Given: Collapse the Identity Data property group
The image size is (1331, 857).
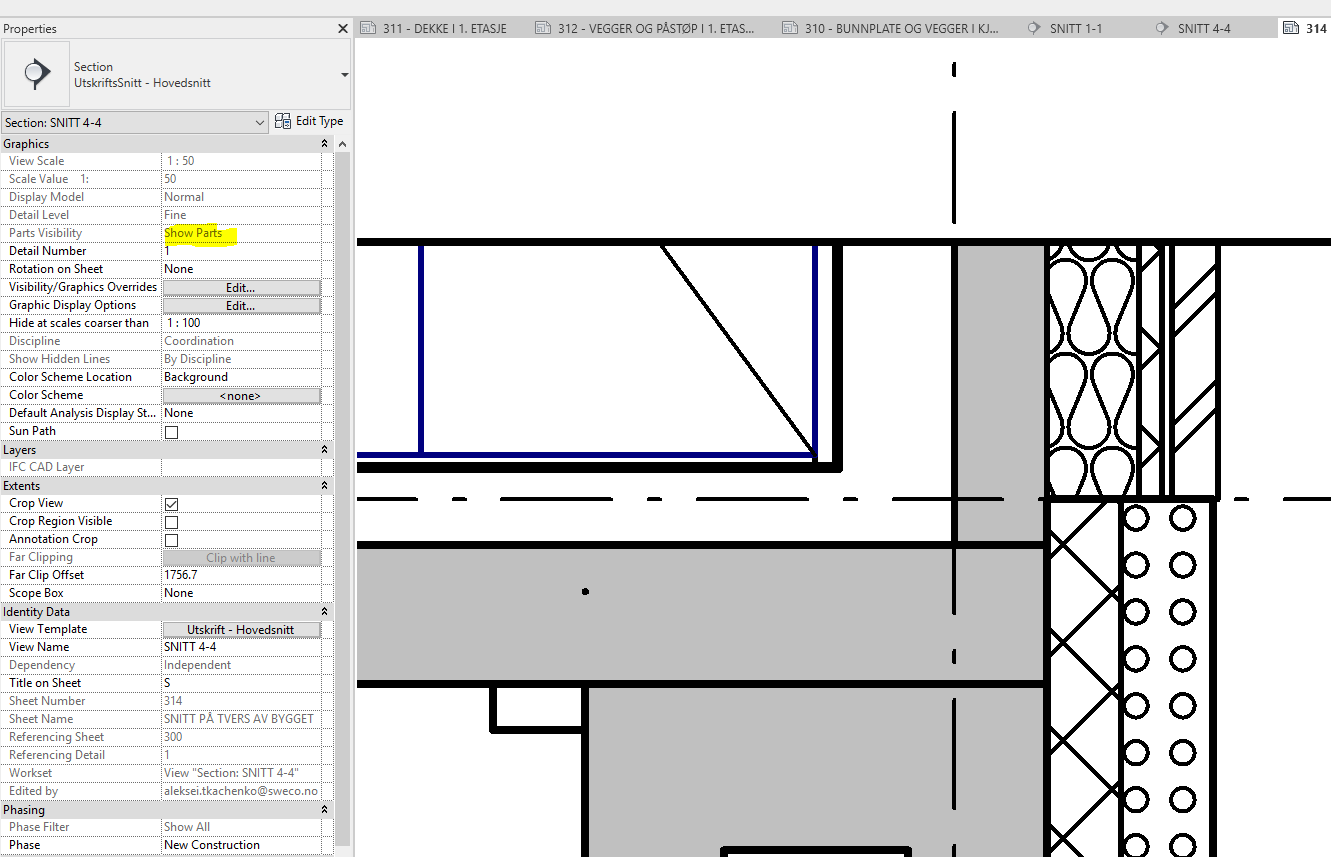Looking at the screenshot, I should click(324, 611).
